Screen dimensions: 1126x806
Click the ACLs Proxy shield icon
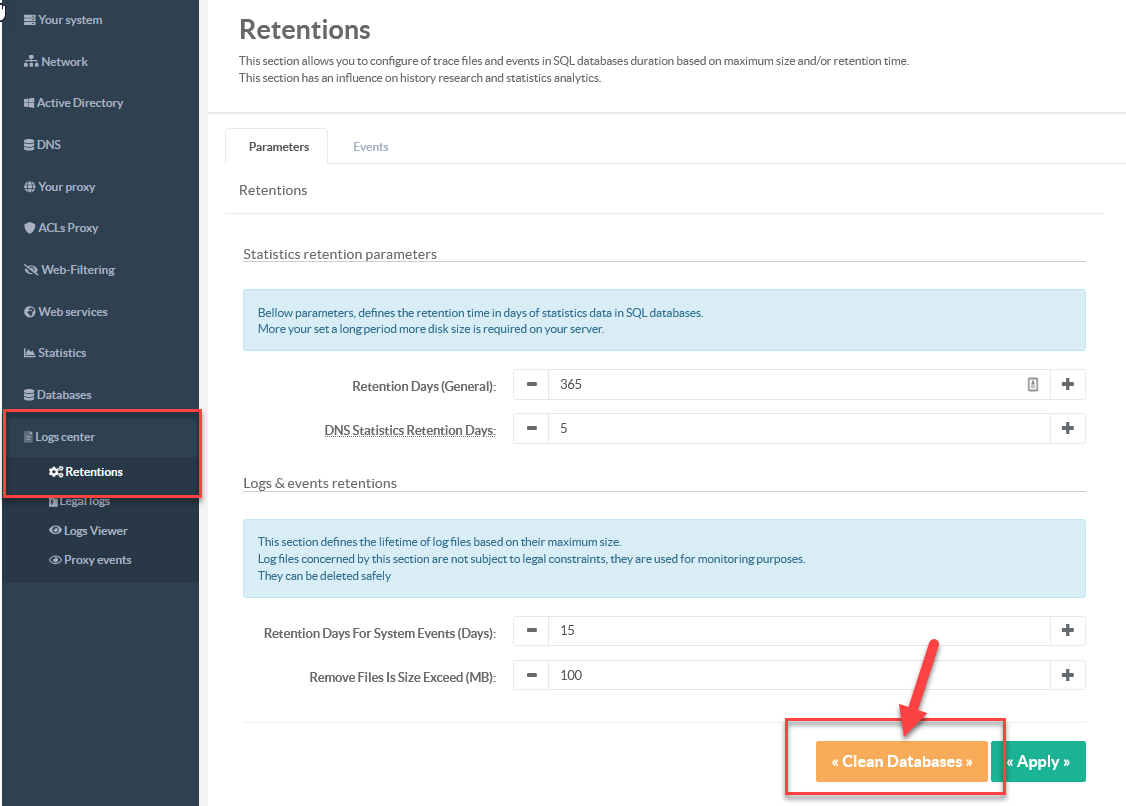[30, 228]
